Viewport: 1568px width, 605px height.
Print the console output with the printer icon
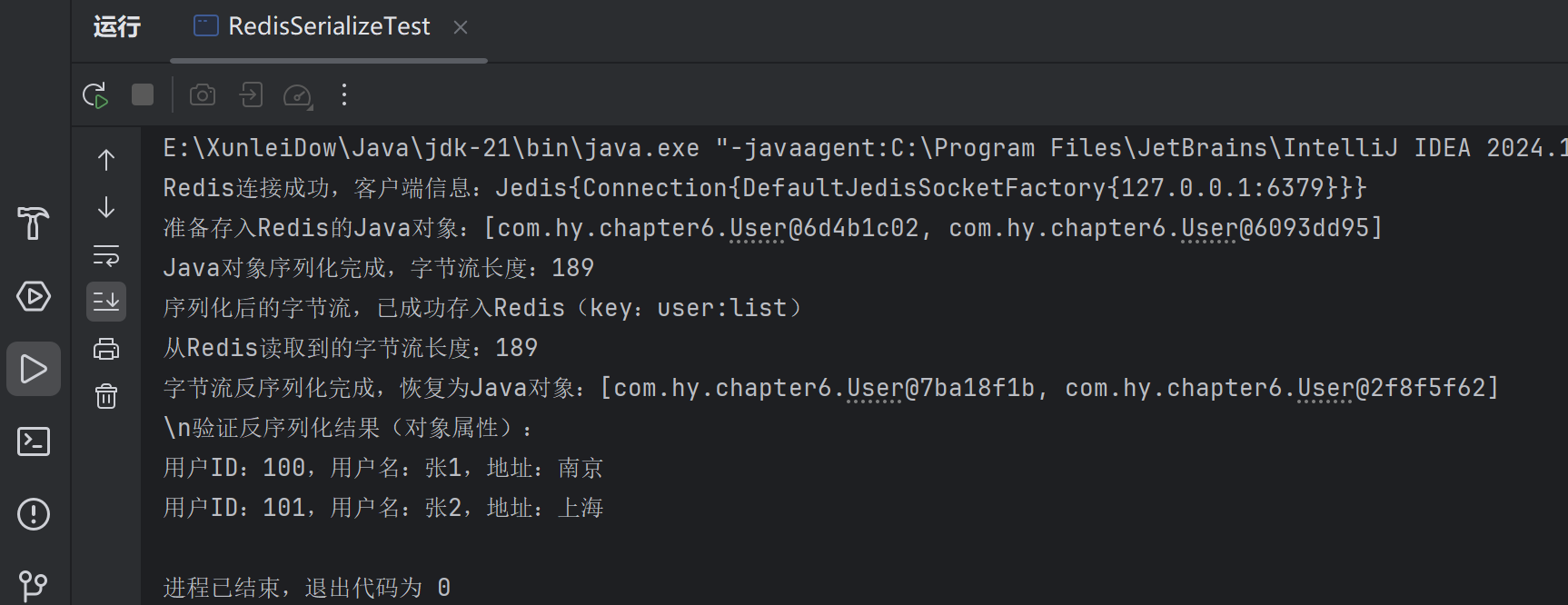pyautogui.click(x=106, y=349)
